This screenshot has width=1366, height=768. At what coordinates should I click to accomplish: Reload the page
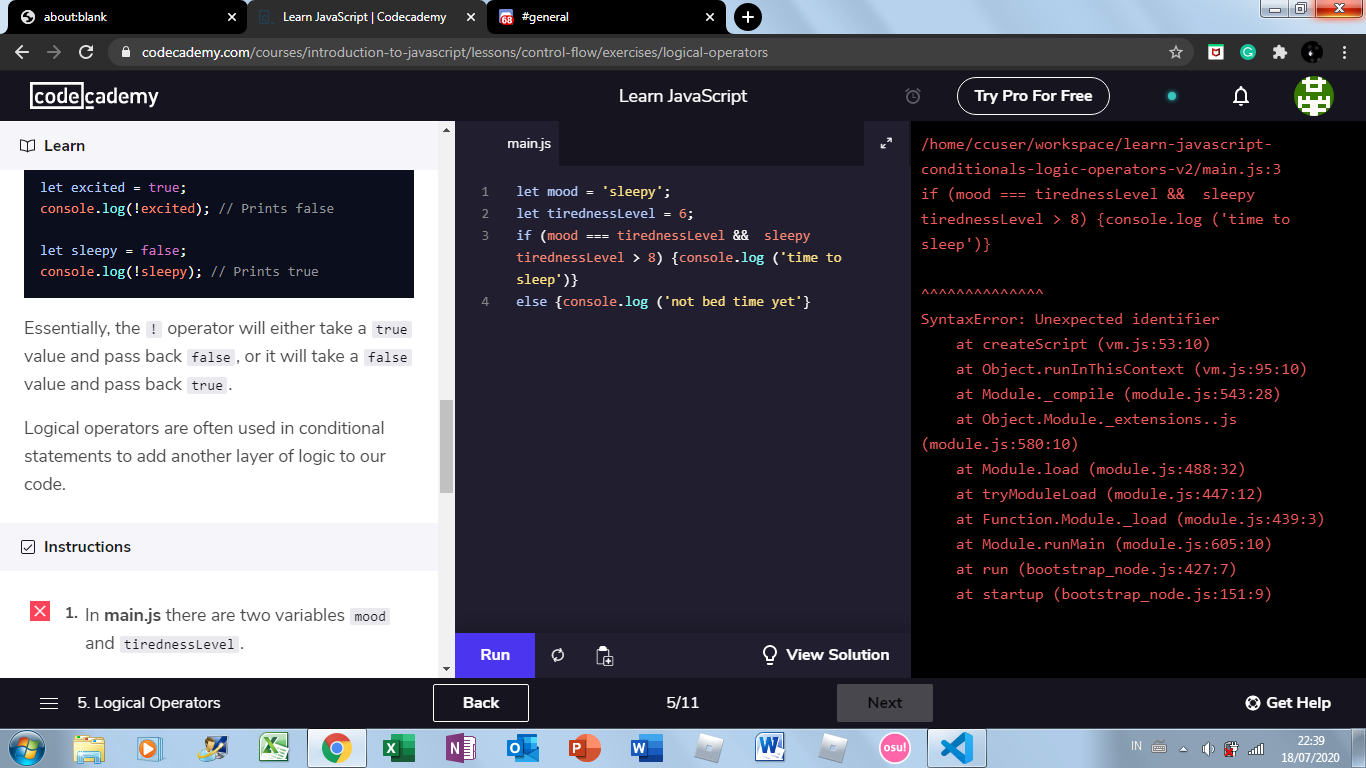86,52
